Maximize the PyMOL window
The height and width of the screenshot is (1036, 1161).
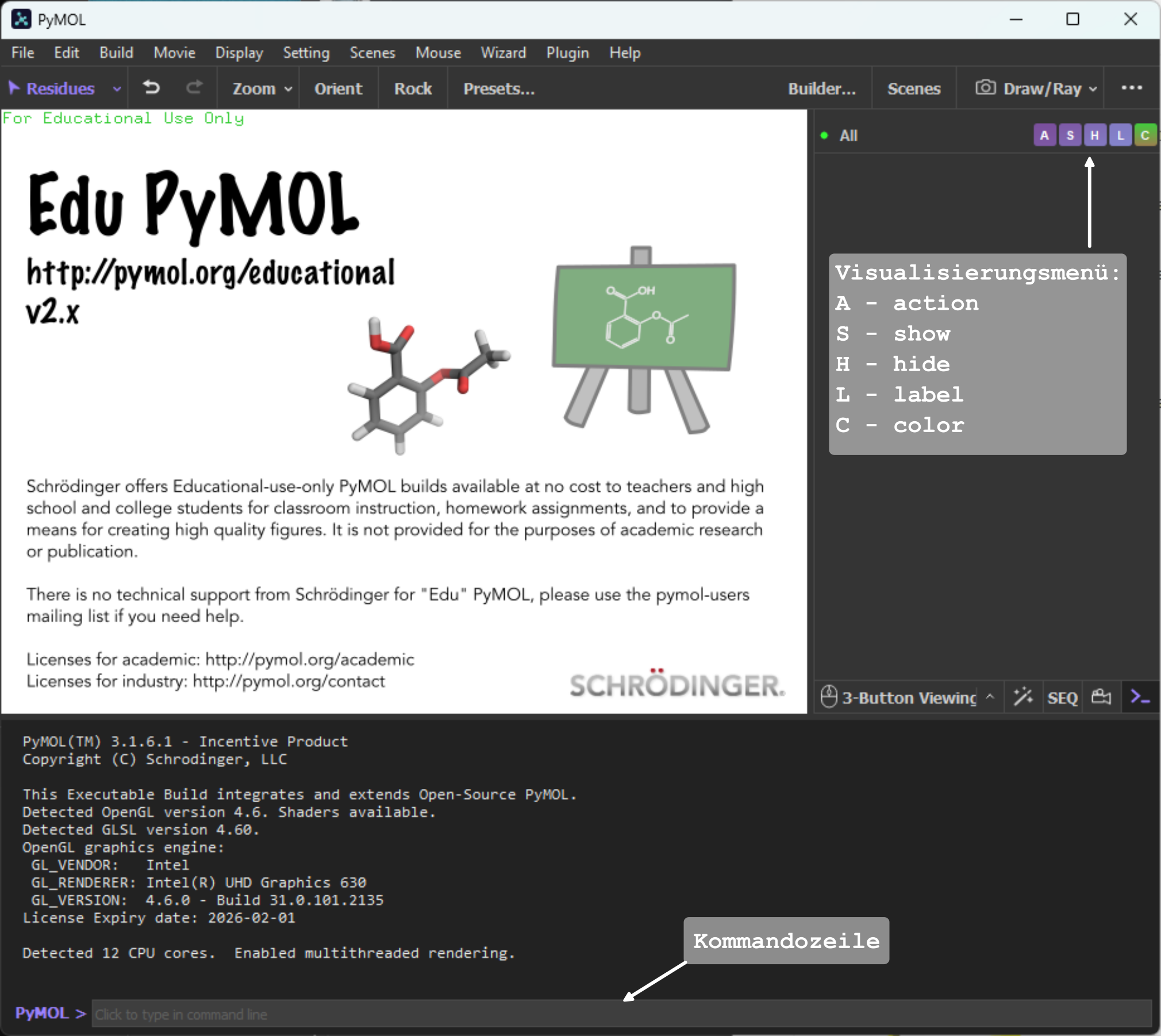click(x=1072, y=19)
